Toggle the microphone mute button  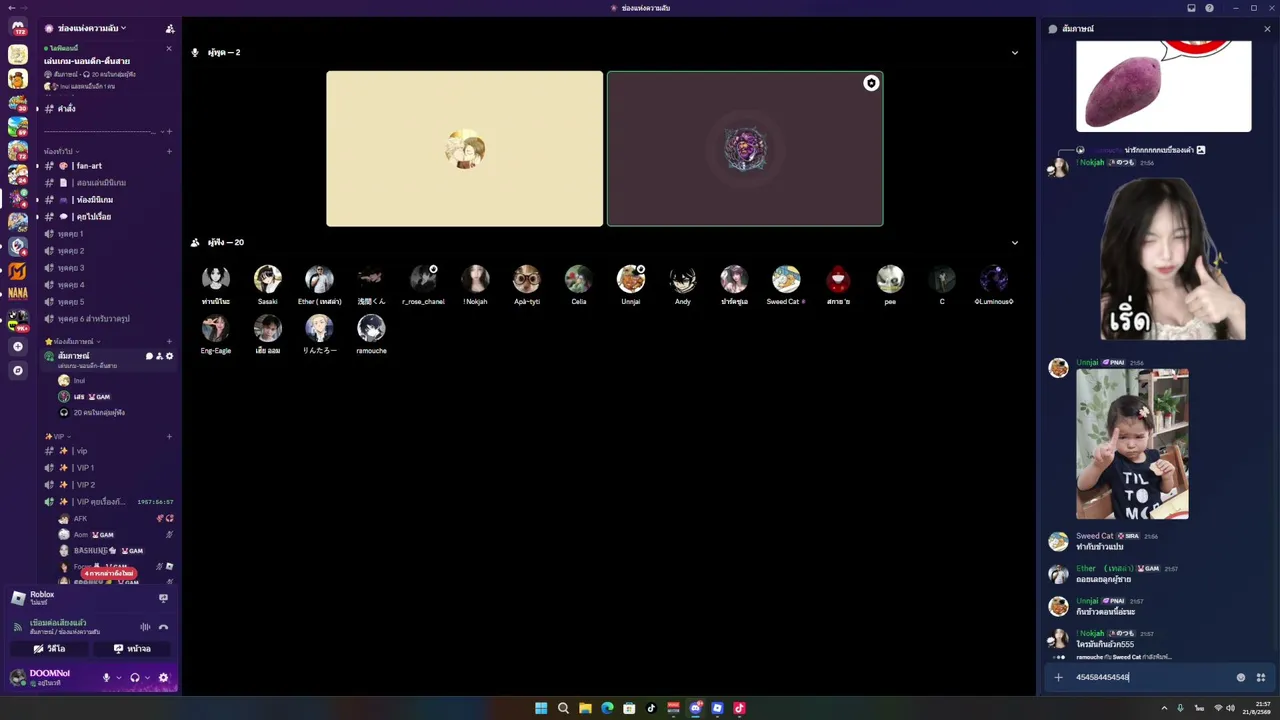coord(106,677)
